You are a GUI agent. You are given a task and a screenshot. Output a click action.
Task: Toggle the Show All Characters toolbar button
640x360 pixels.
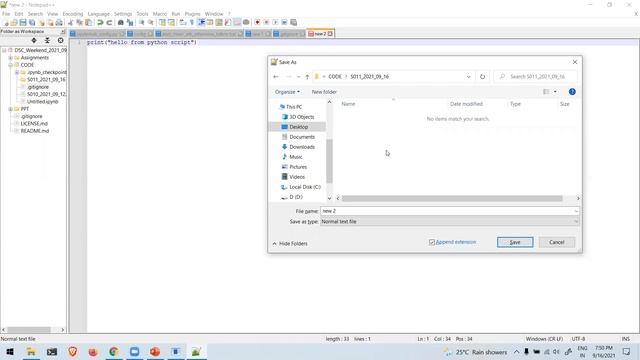(191, 22)
